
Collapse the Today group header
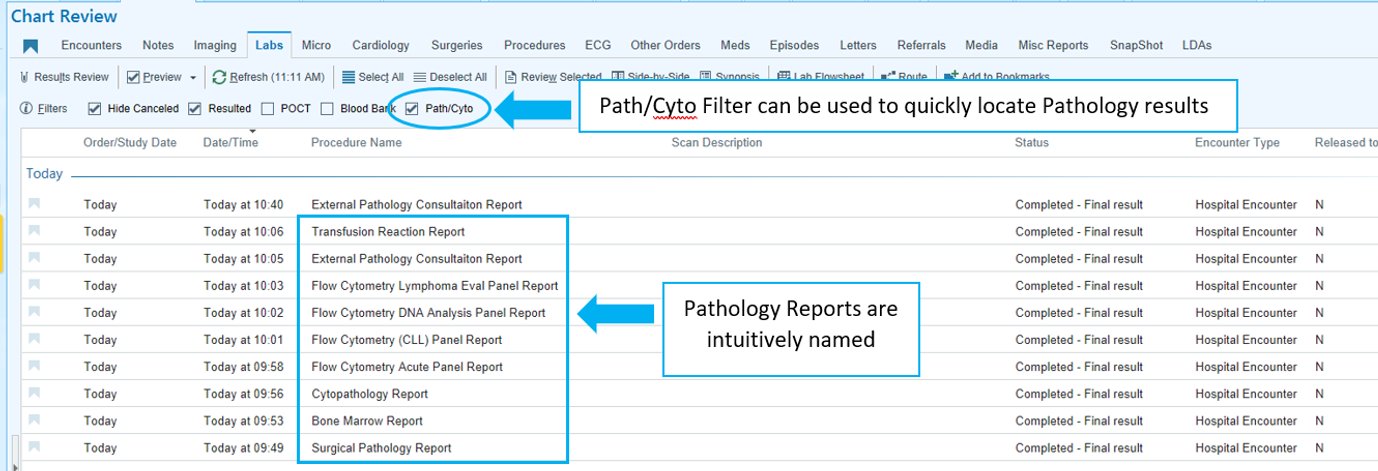pos(44,174)
